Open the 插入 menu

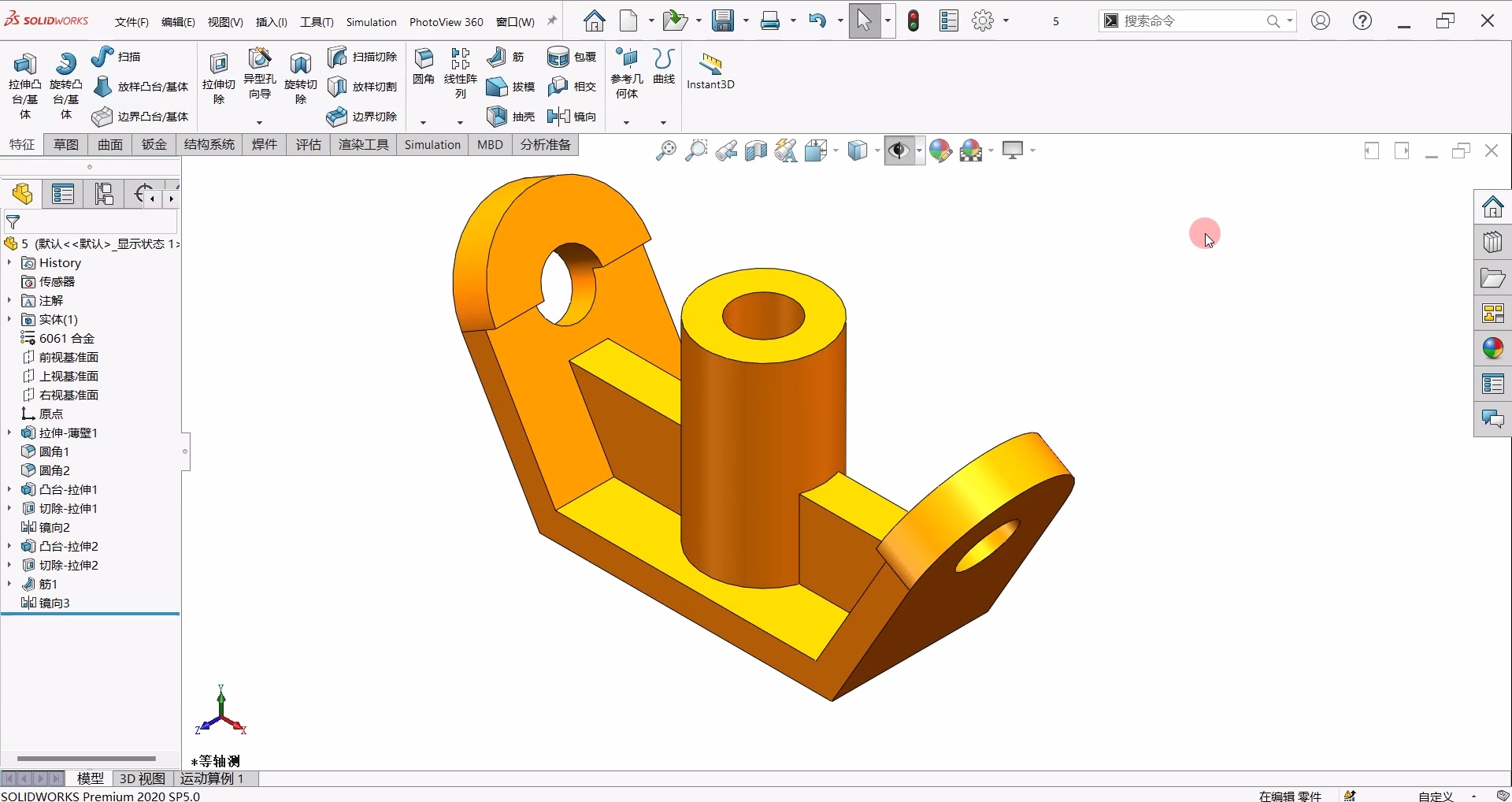coord(271,21)
